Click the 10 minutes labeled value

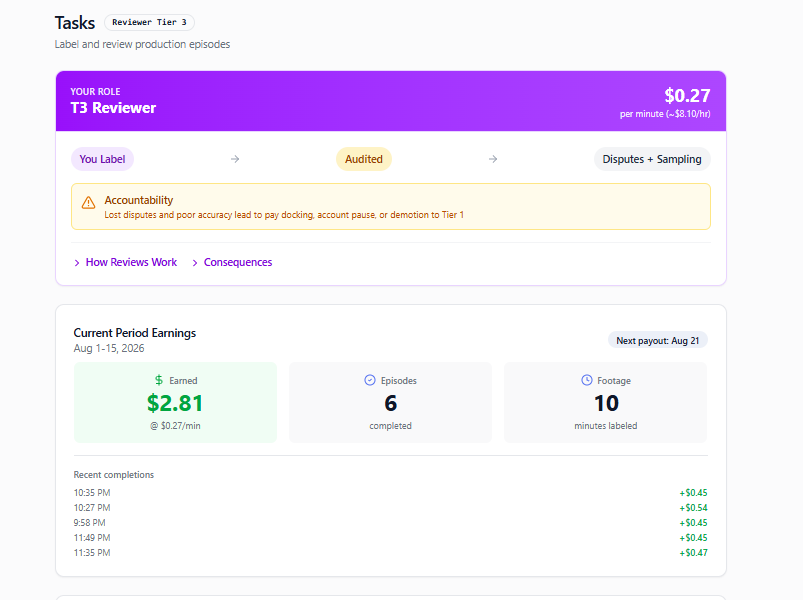coord(606,403)
